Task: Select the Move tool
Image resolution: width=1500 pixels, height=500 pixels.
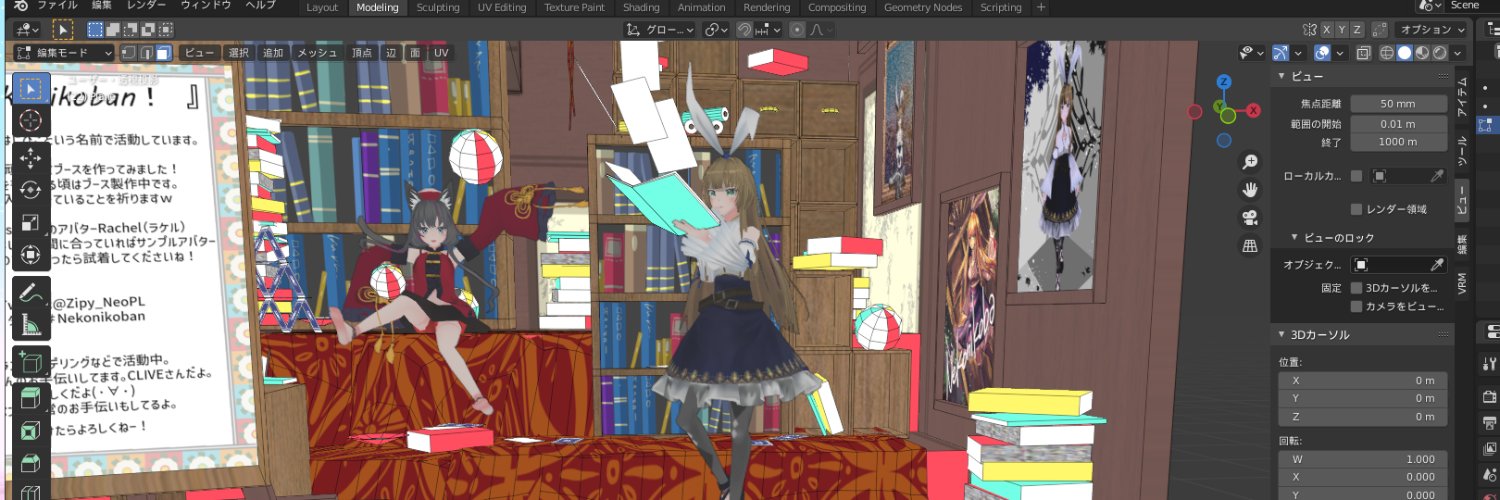Action: tap(31, 158)
